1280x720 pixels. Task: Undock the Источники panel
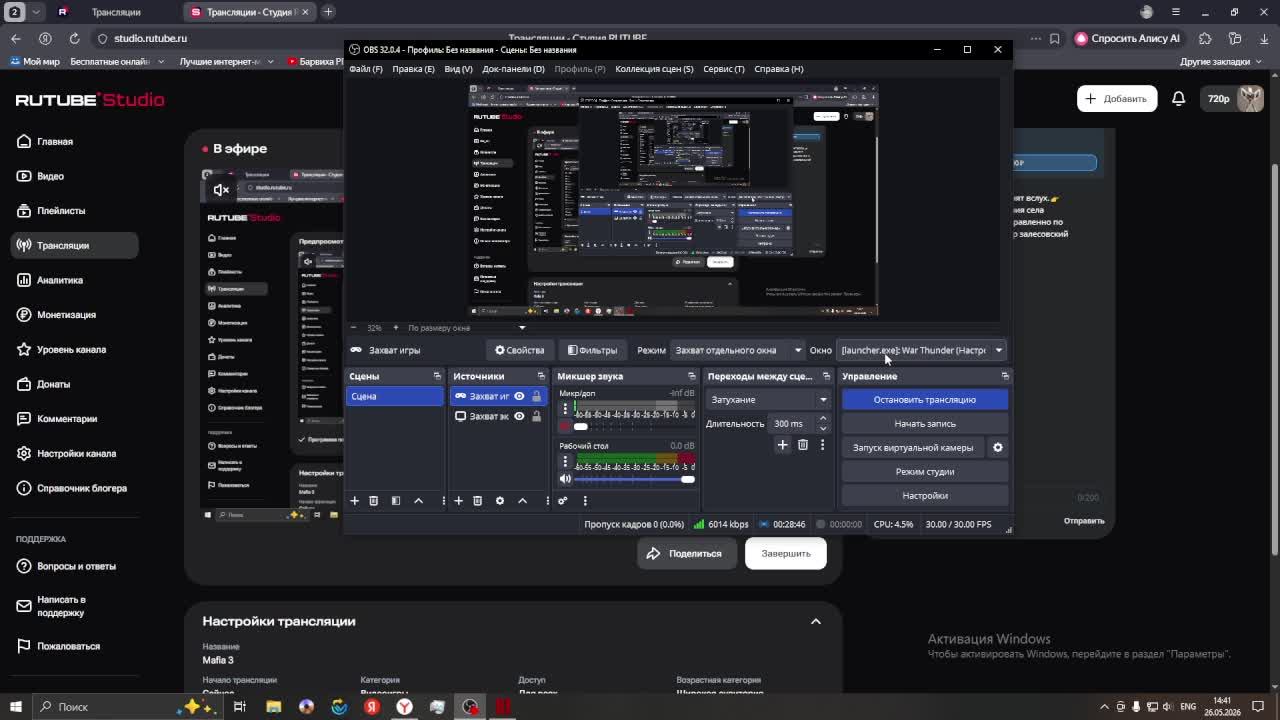541,376
